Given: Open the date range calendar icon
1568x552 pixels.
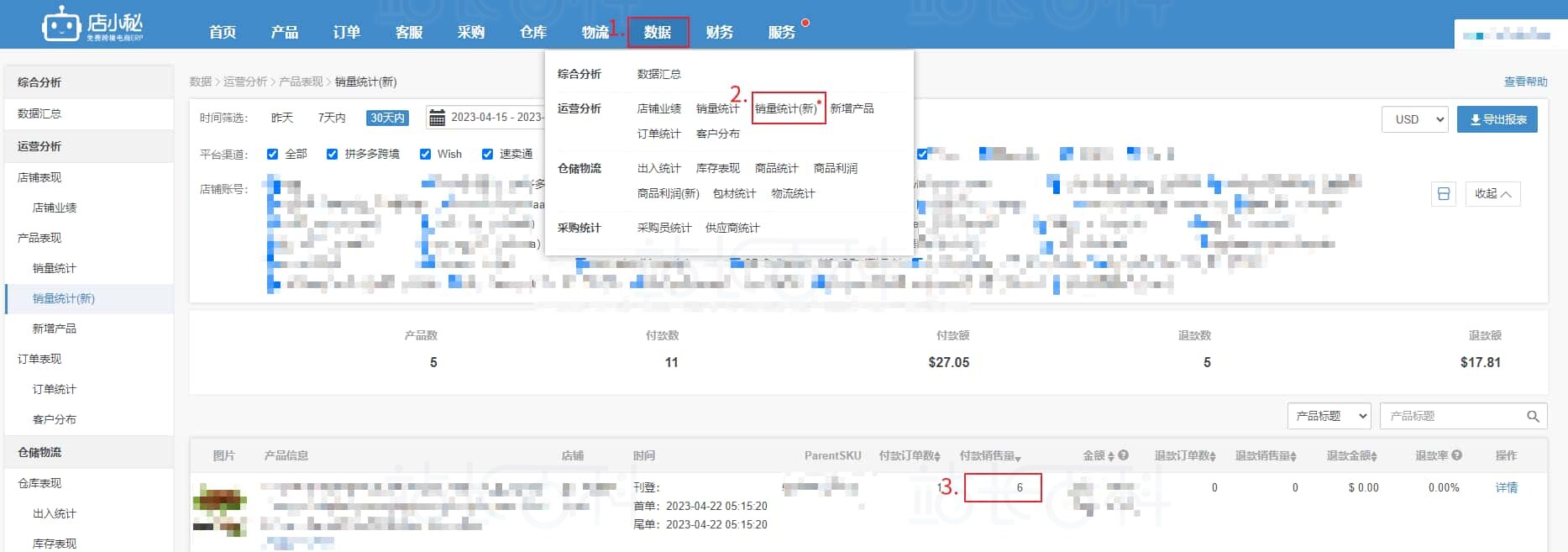Looking at the screenshot, I should (437, 118).
